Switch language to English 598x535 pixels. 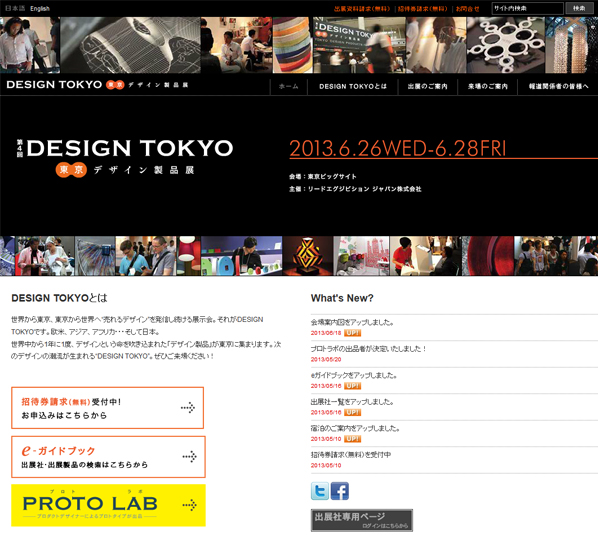[40, 8]
